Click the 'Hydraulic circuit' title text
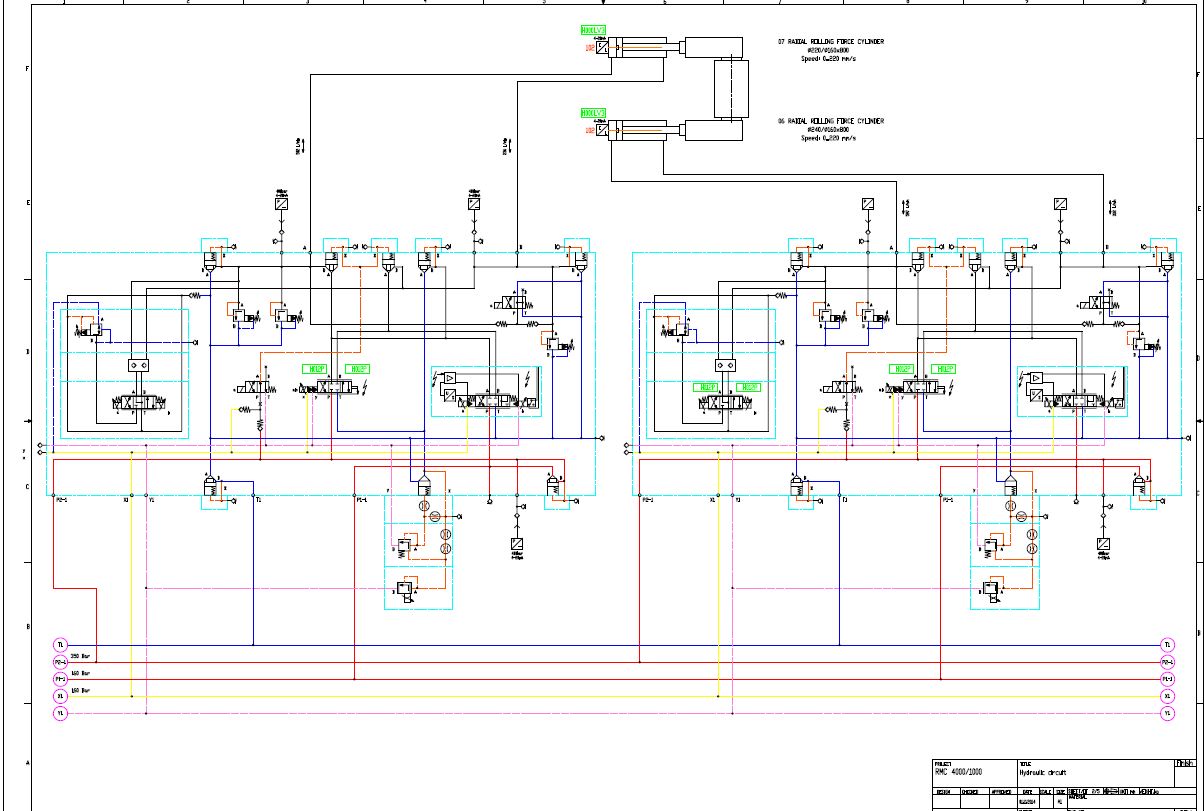Viewport: 1204px width, 811px height. pos(1043,772)
